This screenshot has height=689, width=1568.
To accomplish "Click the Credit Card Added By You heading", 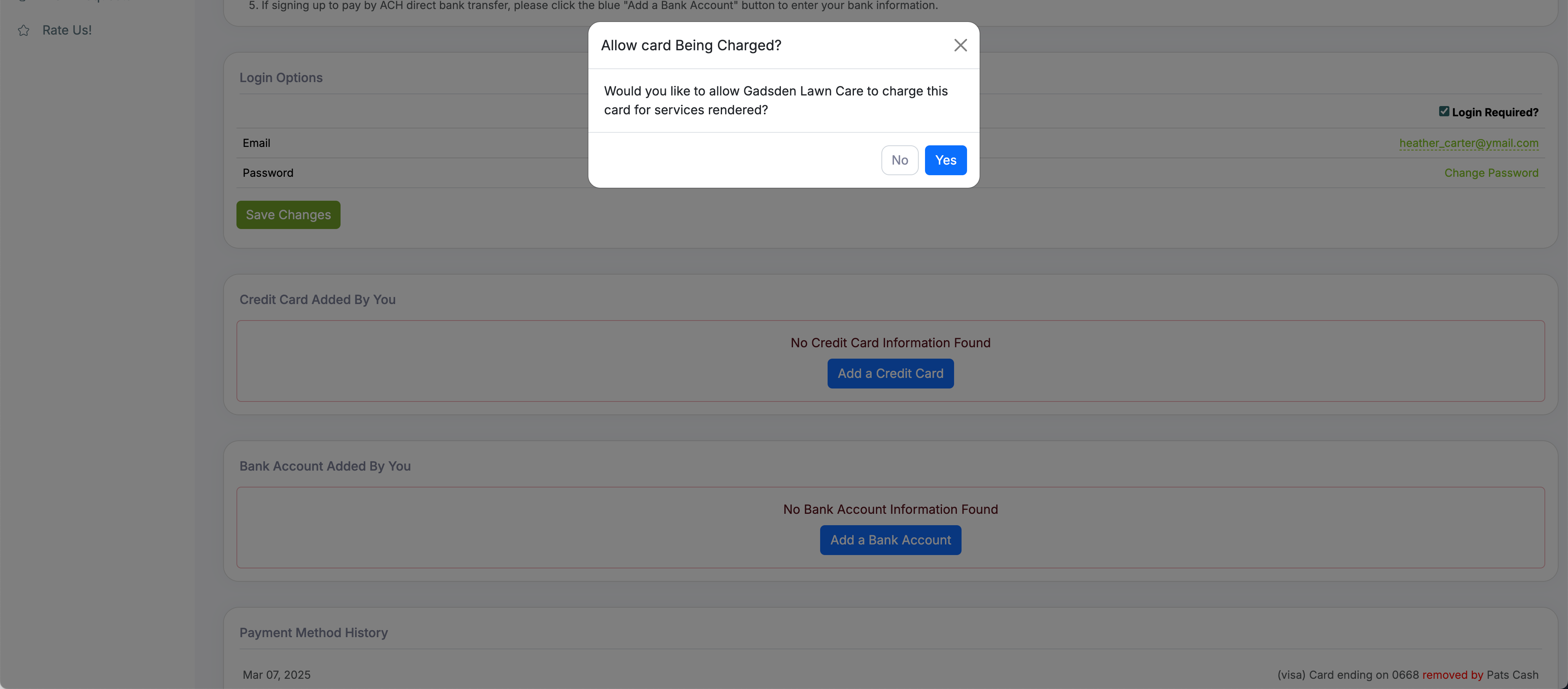I will 317,299.
